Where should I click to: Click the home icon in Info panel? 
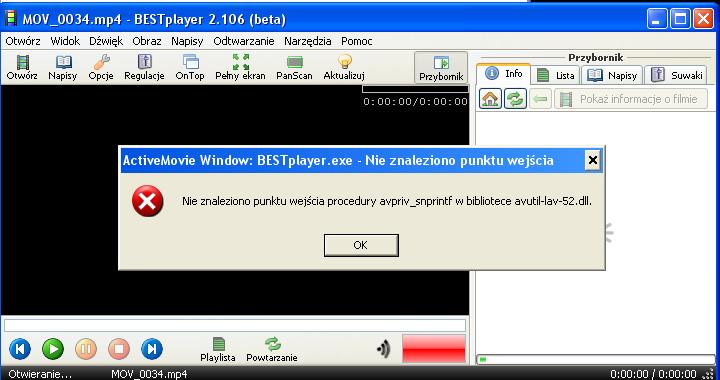pyautogui.click(x=490, y=99)
